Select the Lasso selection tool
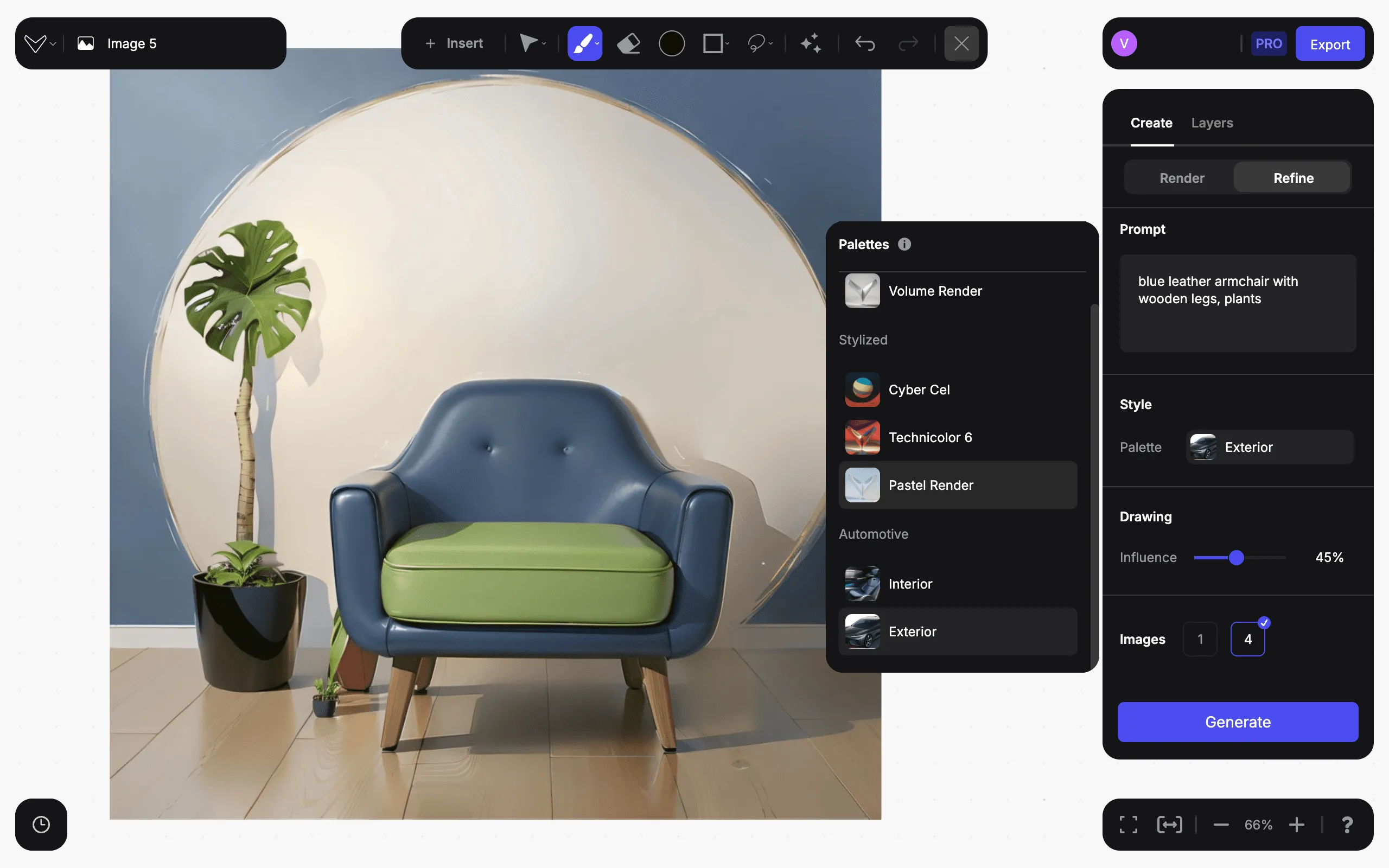Image resolution: width=1389 pixels, height=868 pixels. click(x=756, y=43)
